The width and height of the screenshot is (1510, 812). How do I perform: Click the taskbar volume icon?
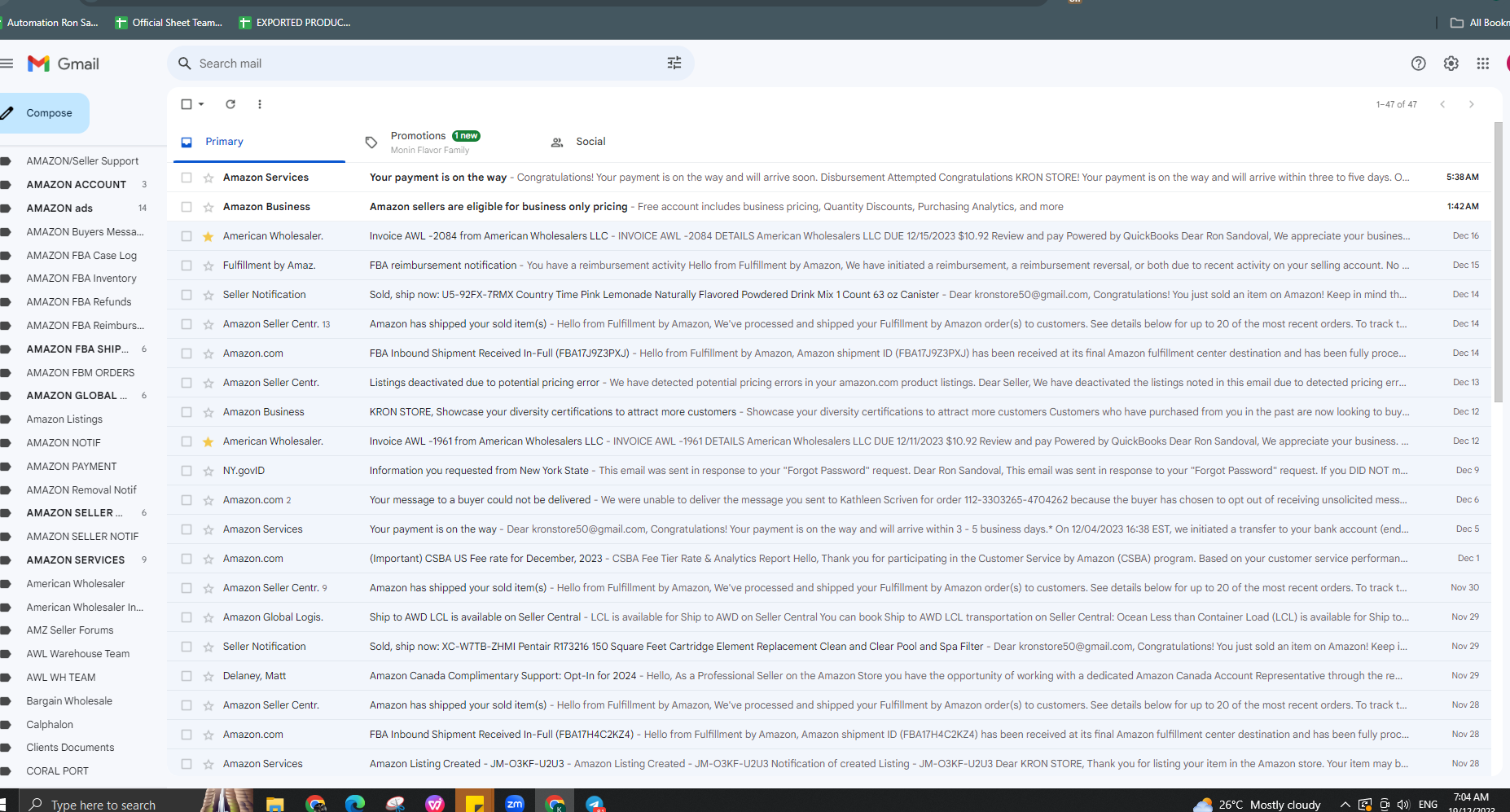[x=1403, y=805]
